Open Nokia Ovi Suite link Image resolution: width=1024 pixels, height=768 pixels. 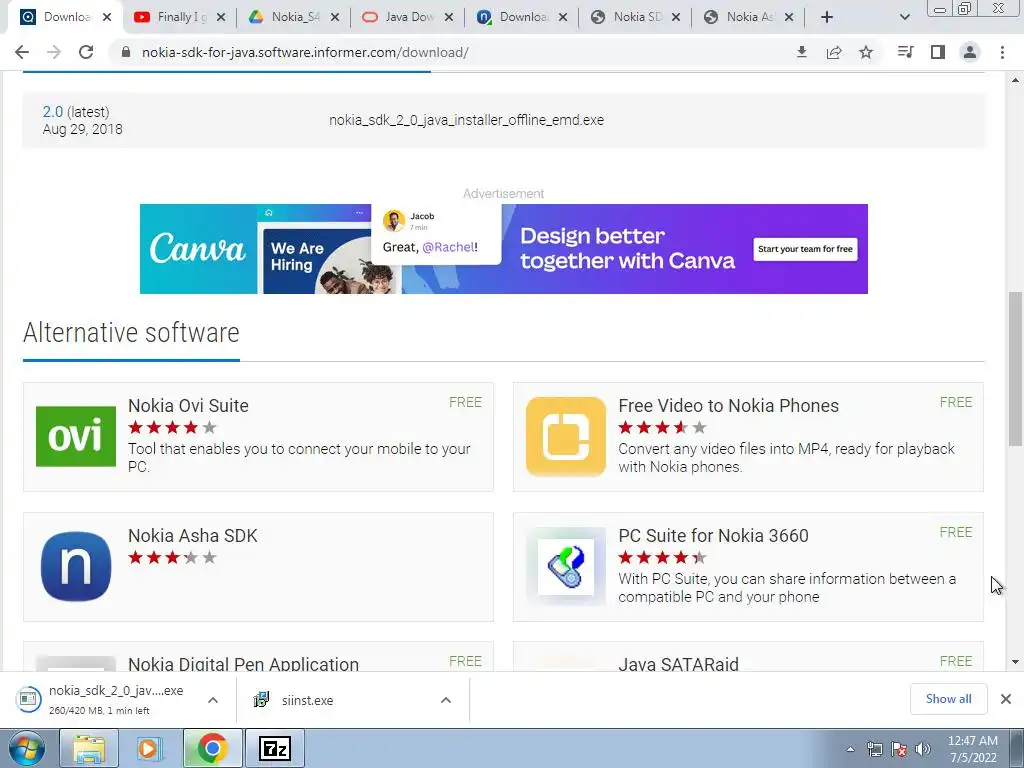(188, 406)
